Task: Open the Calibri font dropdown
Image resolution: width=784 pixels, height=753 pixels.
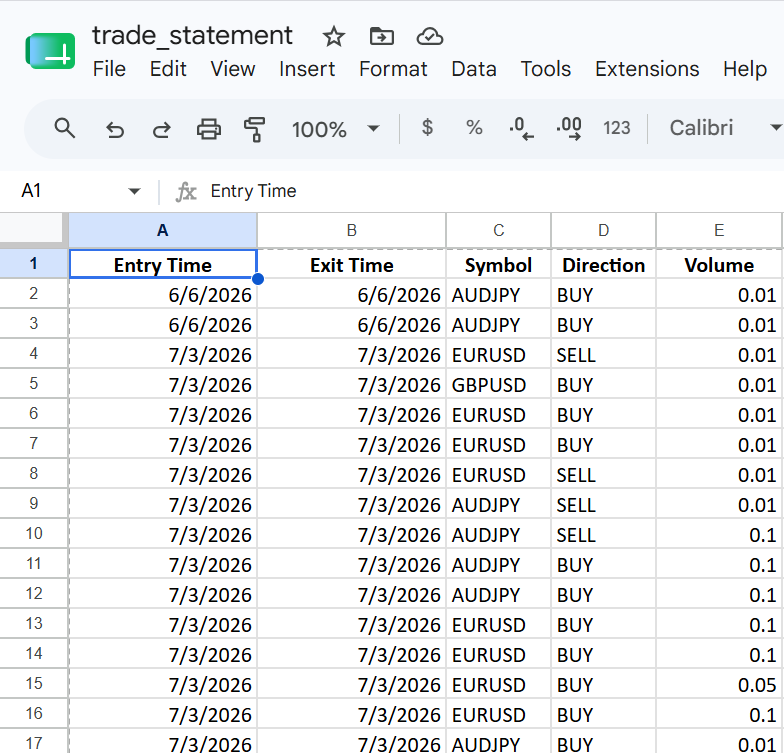Action: coord(725,128)
